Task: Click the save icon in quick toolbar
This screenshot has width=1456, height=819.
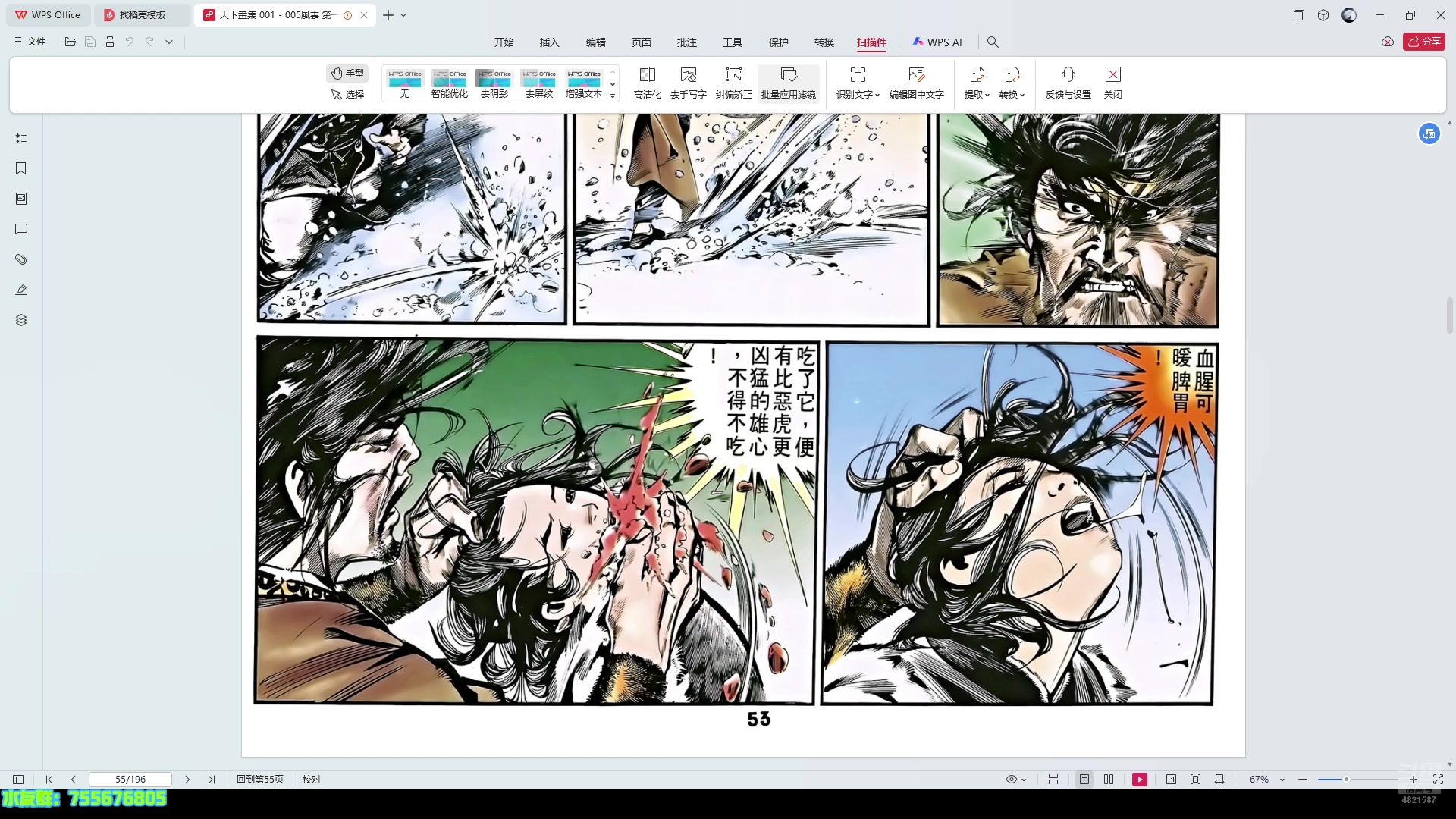Action: click(90, 42)
